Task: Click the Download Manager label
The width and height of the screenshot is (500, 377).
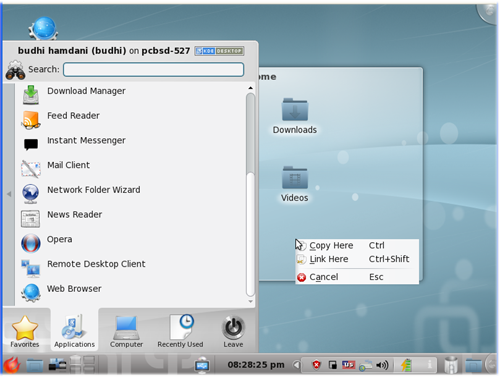Action: [86, 91]
